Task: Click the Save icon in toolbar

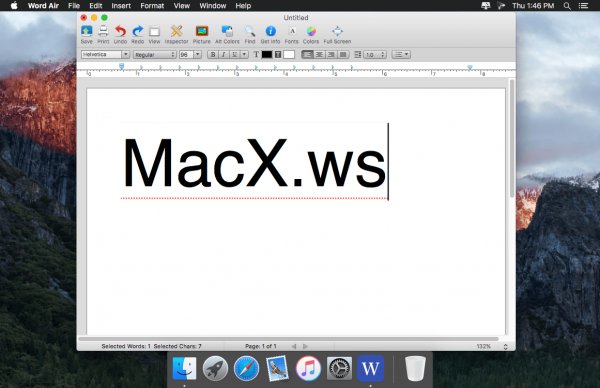Action: 86,31
